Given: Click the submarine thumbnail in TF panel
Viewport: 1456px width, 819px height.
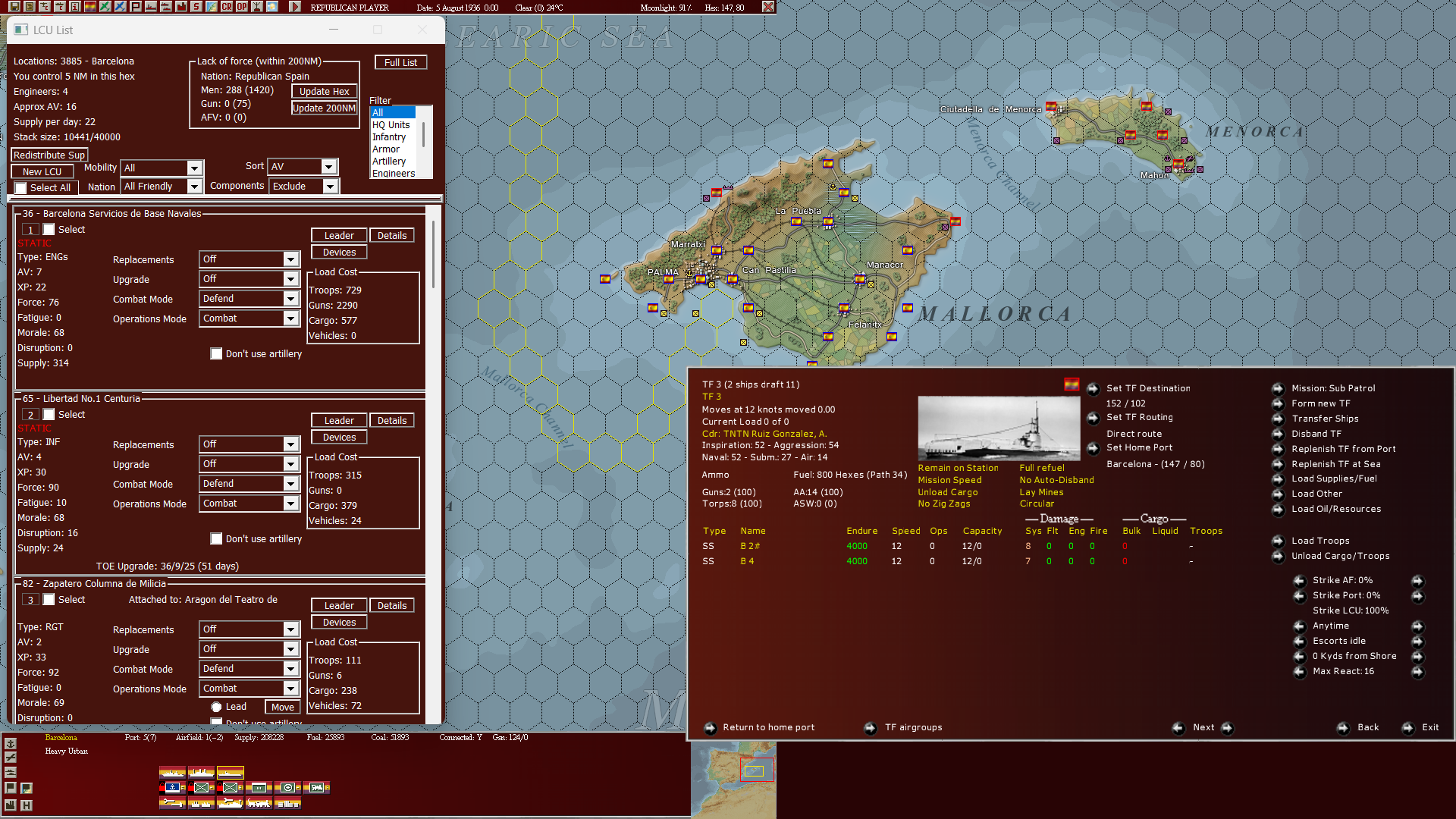Looking at the screenshot, I should click(999, 427).
